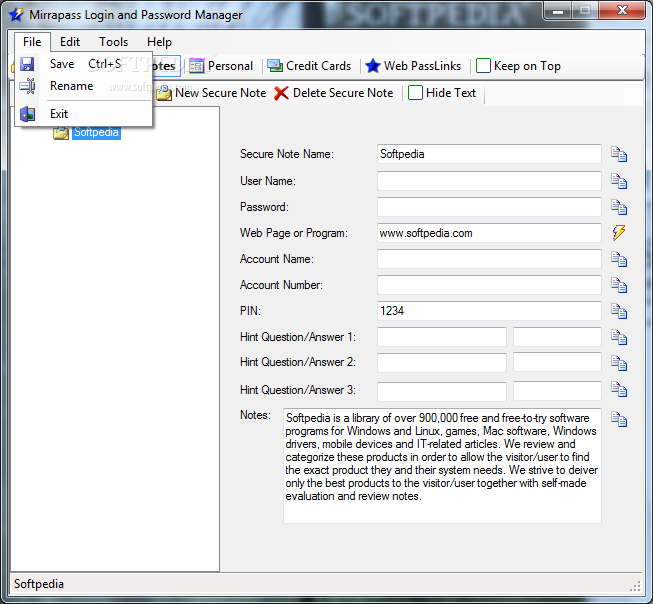Click the Delete Secure Note button
Image resolution: width=653 pixels, height=604 pixels.
pyautogui.click(x=334, y=93)
